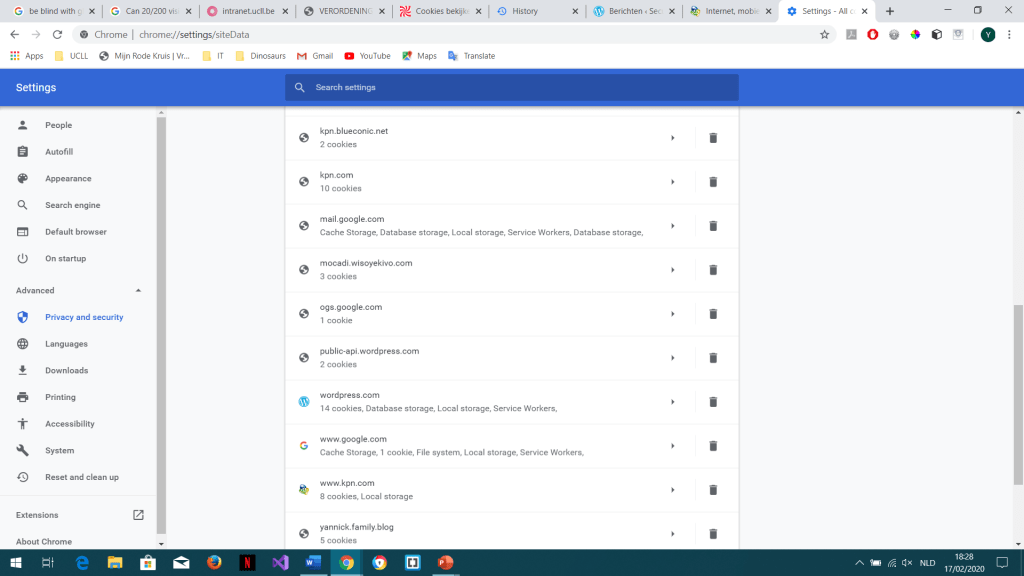Viewport: 1024px width, 576px height.
Task: Collapse the Advanced settings section
Action: pyautogui.click(x=138, y=291)
